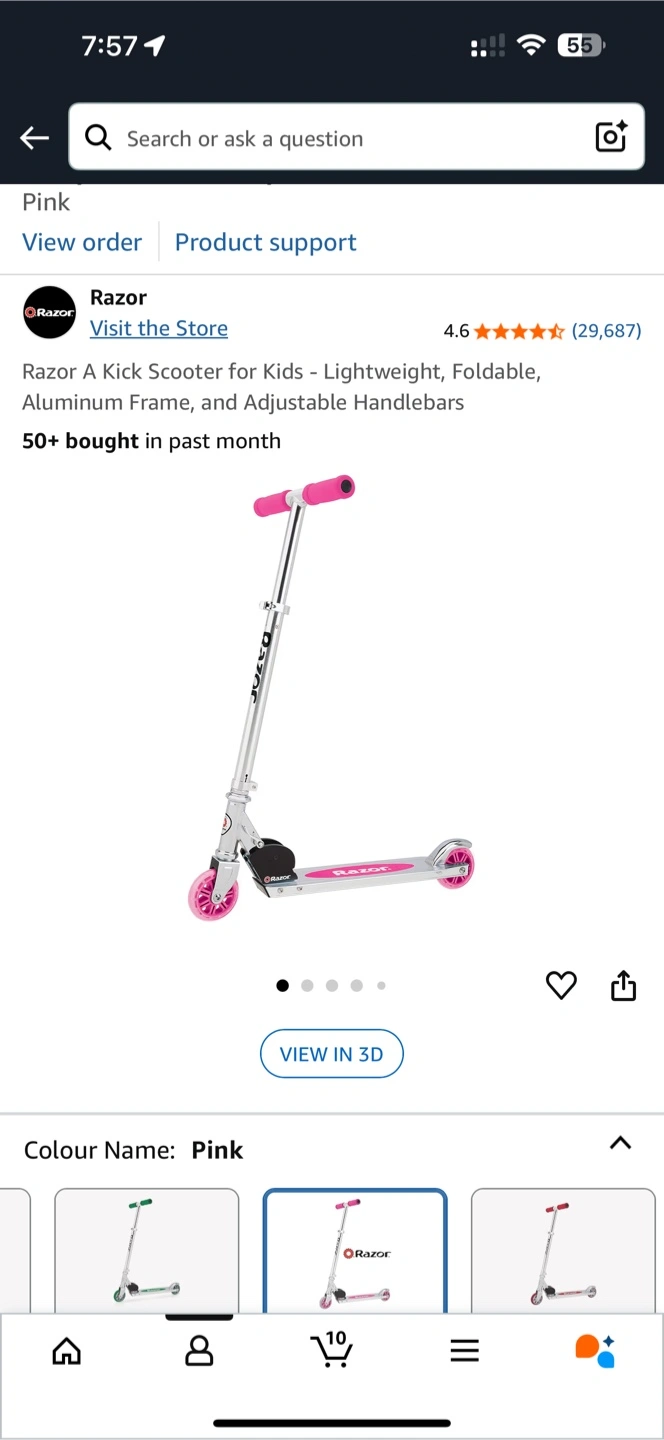This screenshot has height=1440, width=664.
Task: Open the 29,687 ratings reviews link
Action: pos(606,331)
